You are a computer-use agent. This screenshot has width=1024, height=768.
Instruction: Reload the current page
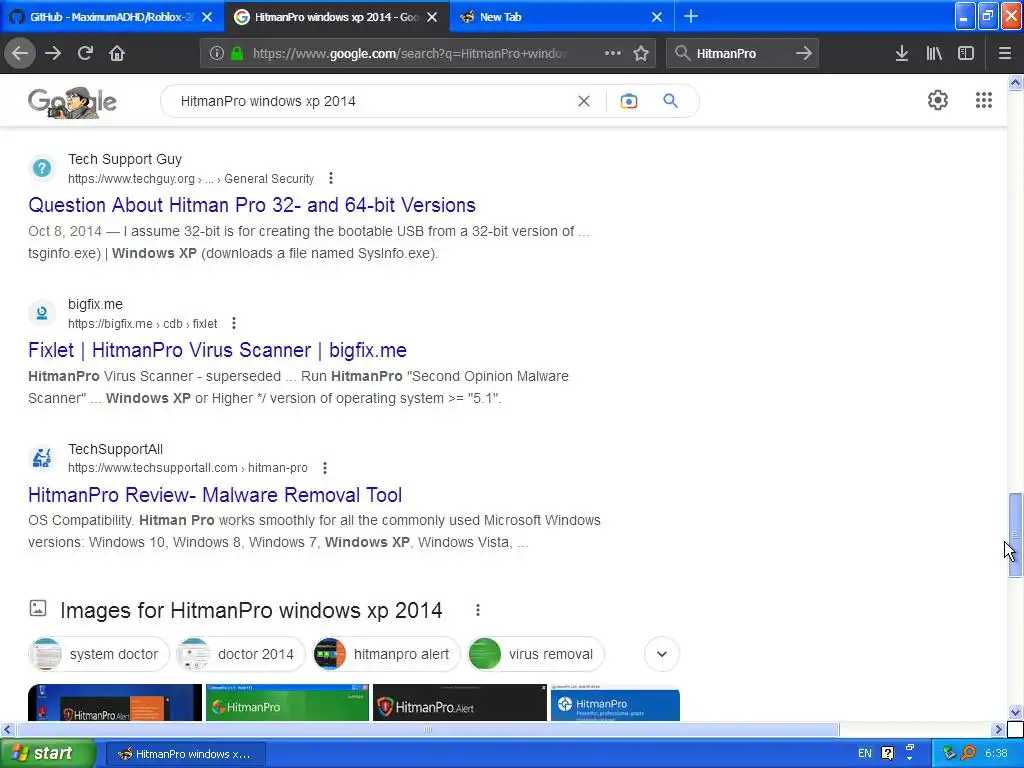[85, 54]
